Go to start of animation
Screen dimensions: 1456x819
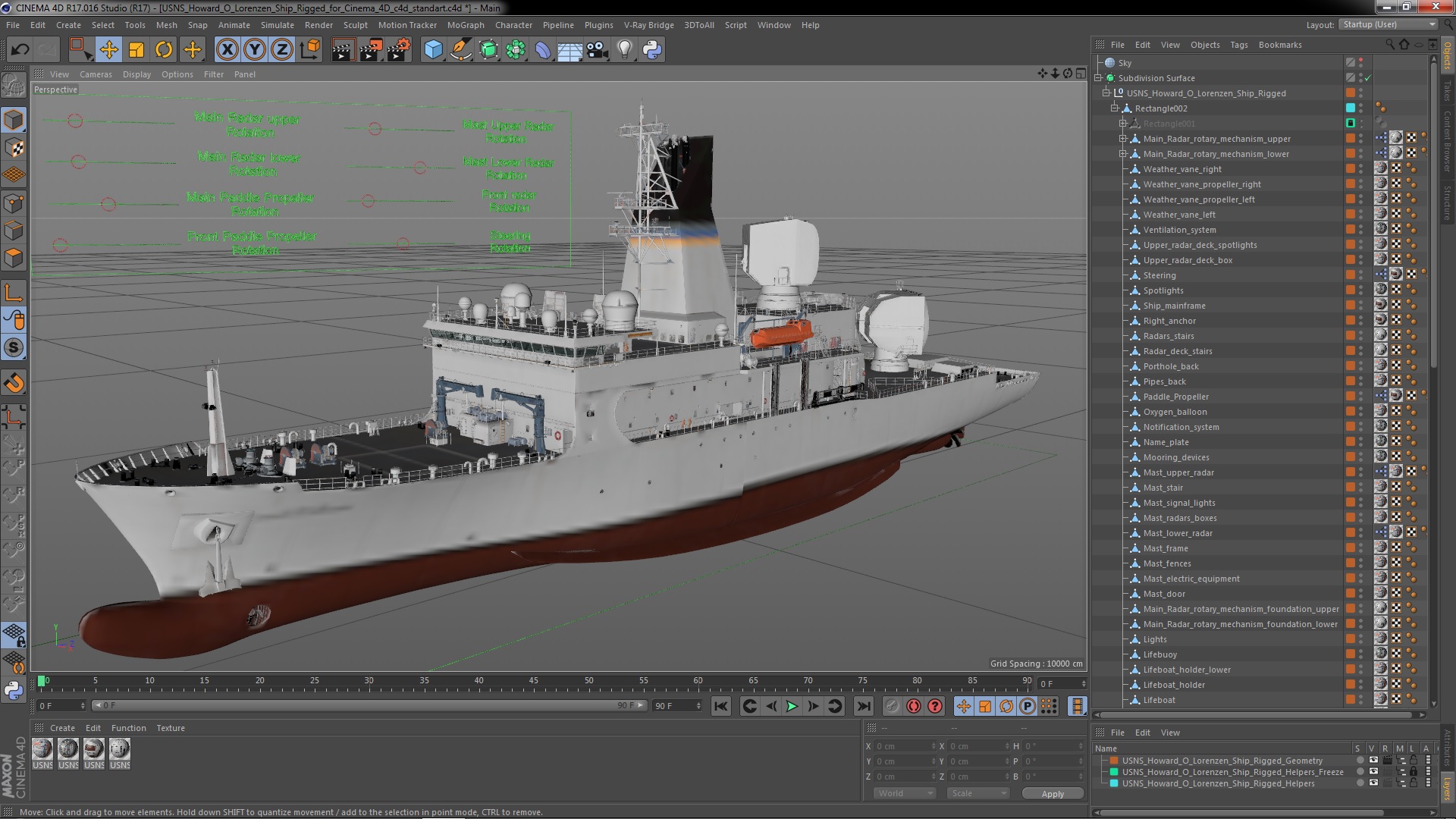[x=721, y=706]
